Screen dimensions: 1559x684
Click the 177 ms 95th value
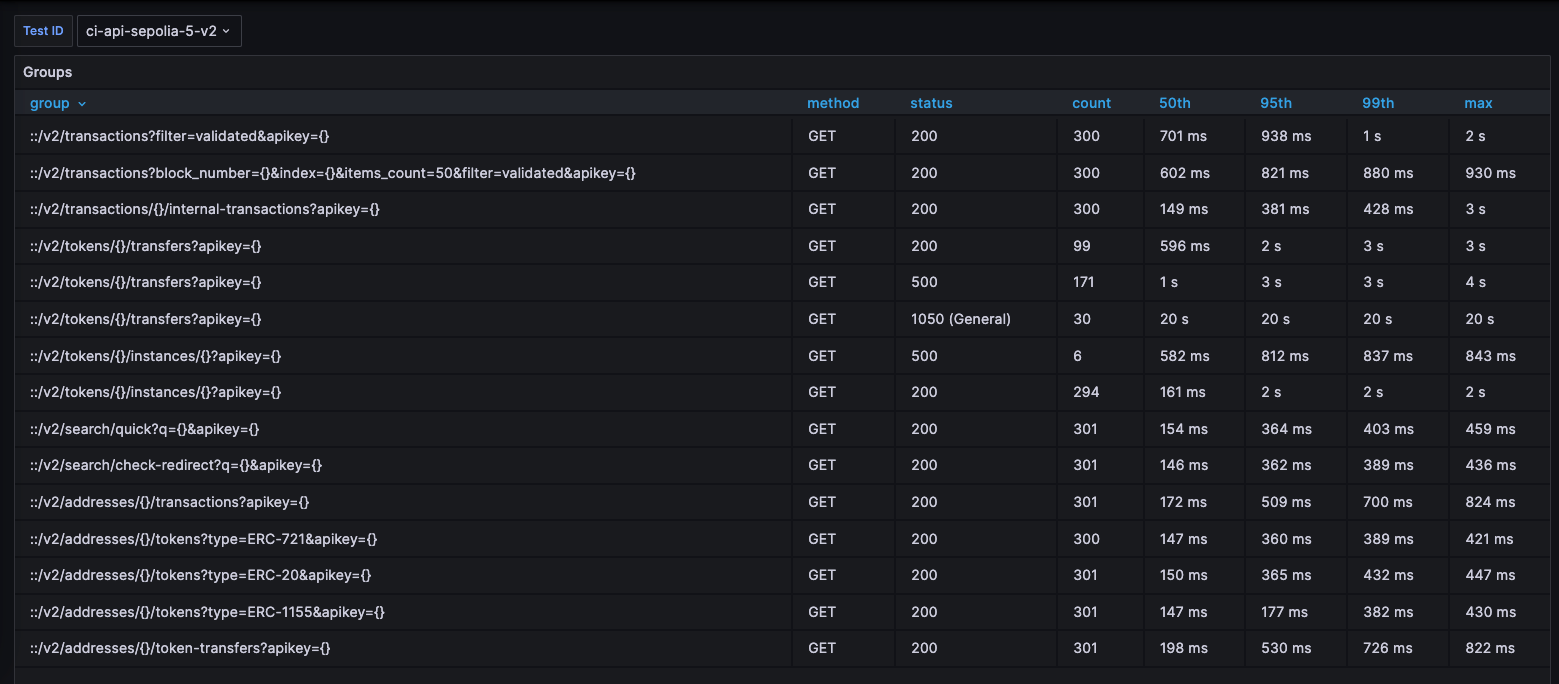point(1284,612)
